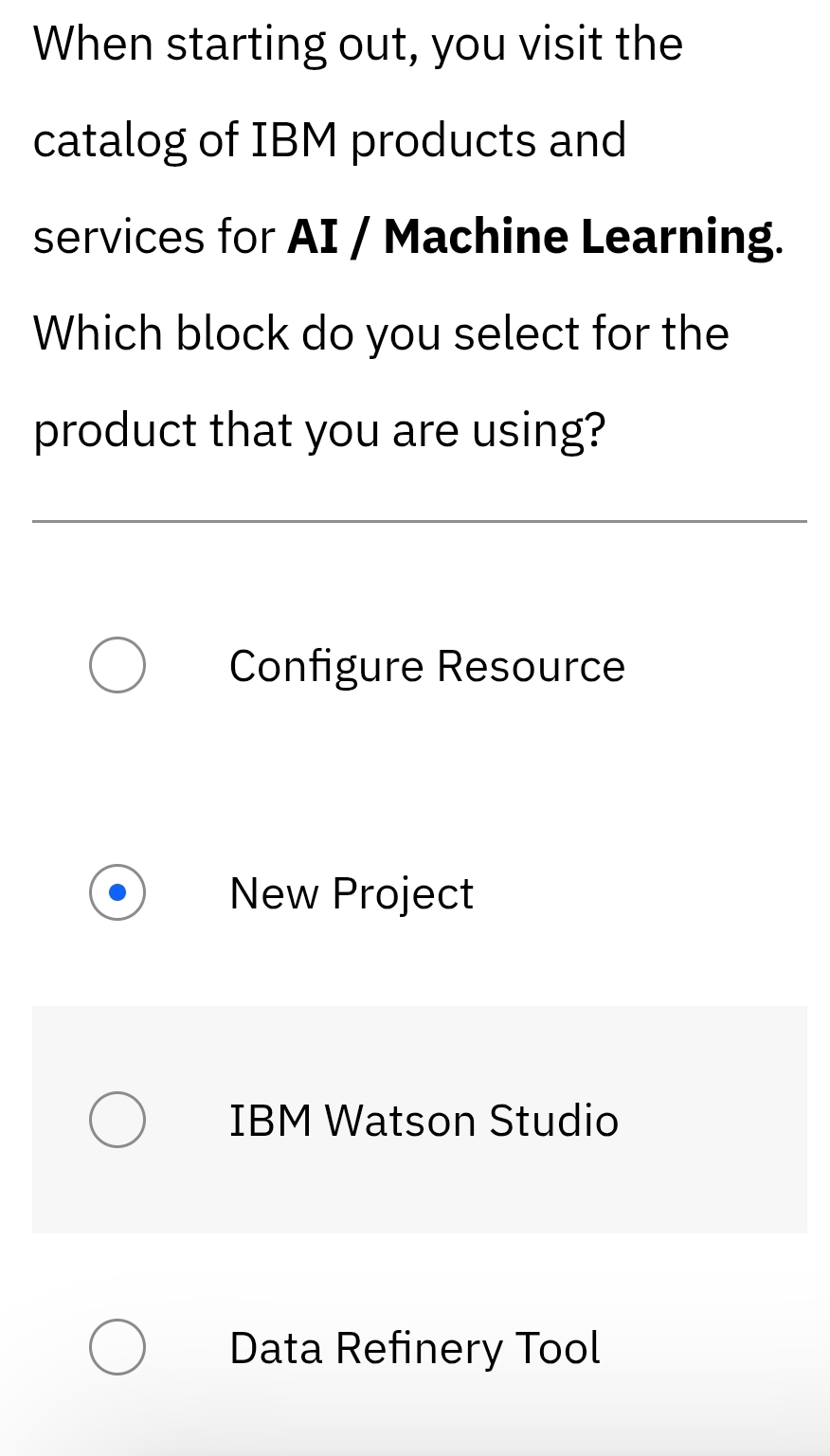Image resolution: width=830 pixels, height=1456 pixels.
Task: Click the "When starting out" question line
Action: coord(357,45)
